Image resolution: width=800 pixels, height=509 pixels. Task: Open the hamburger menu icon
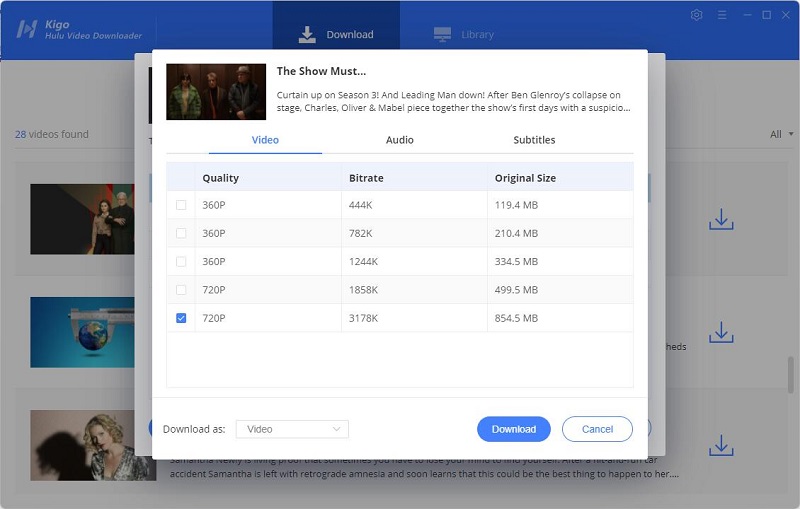[722, 15]
